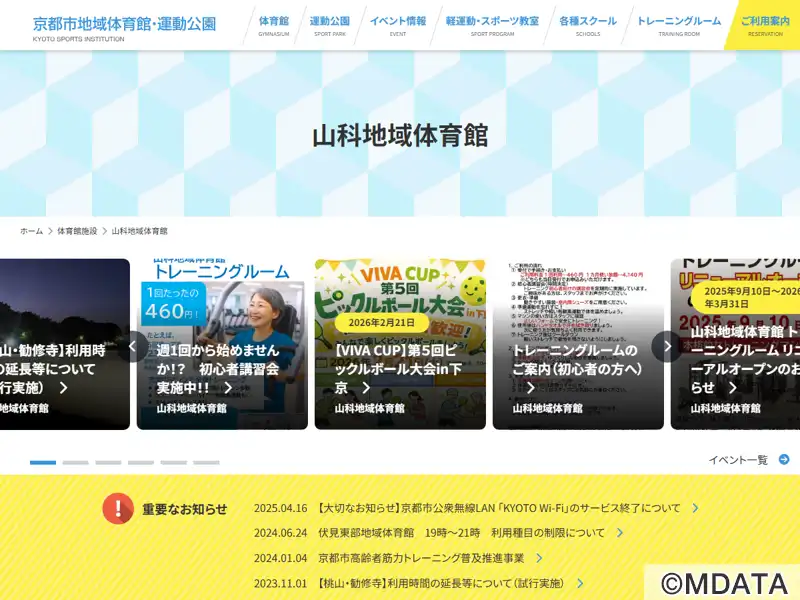Click the date 2025.04.16
Screen dimensions: 800x600
281,508
